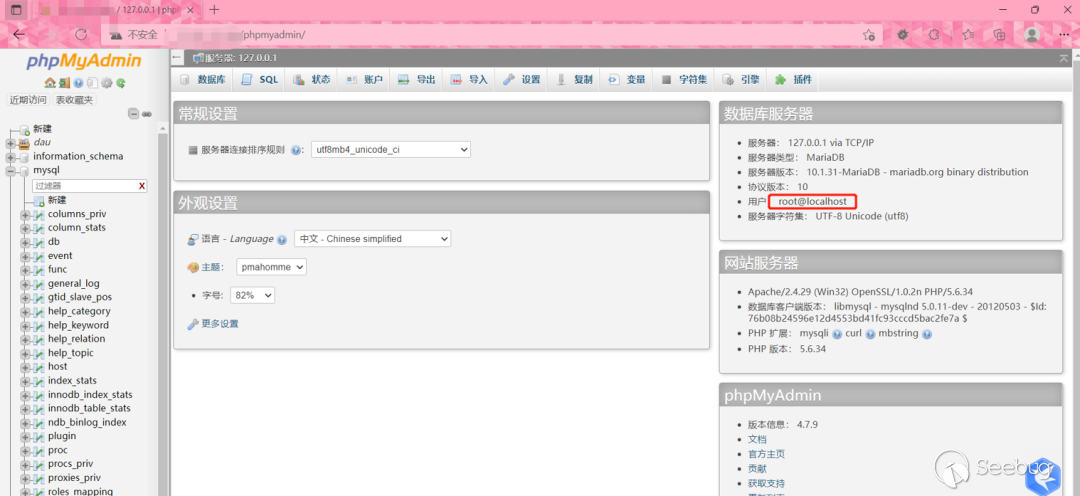Open the 插件 (Plugins) tab
The height and width of the screenshot is (496, 1080).
coord(793,80)
